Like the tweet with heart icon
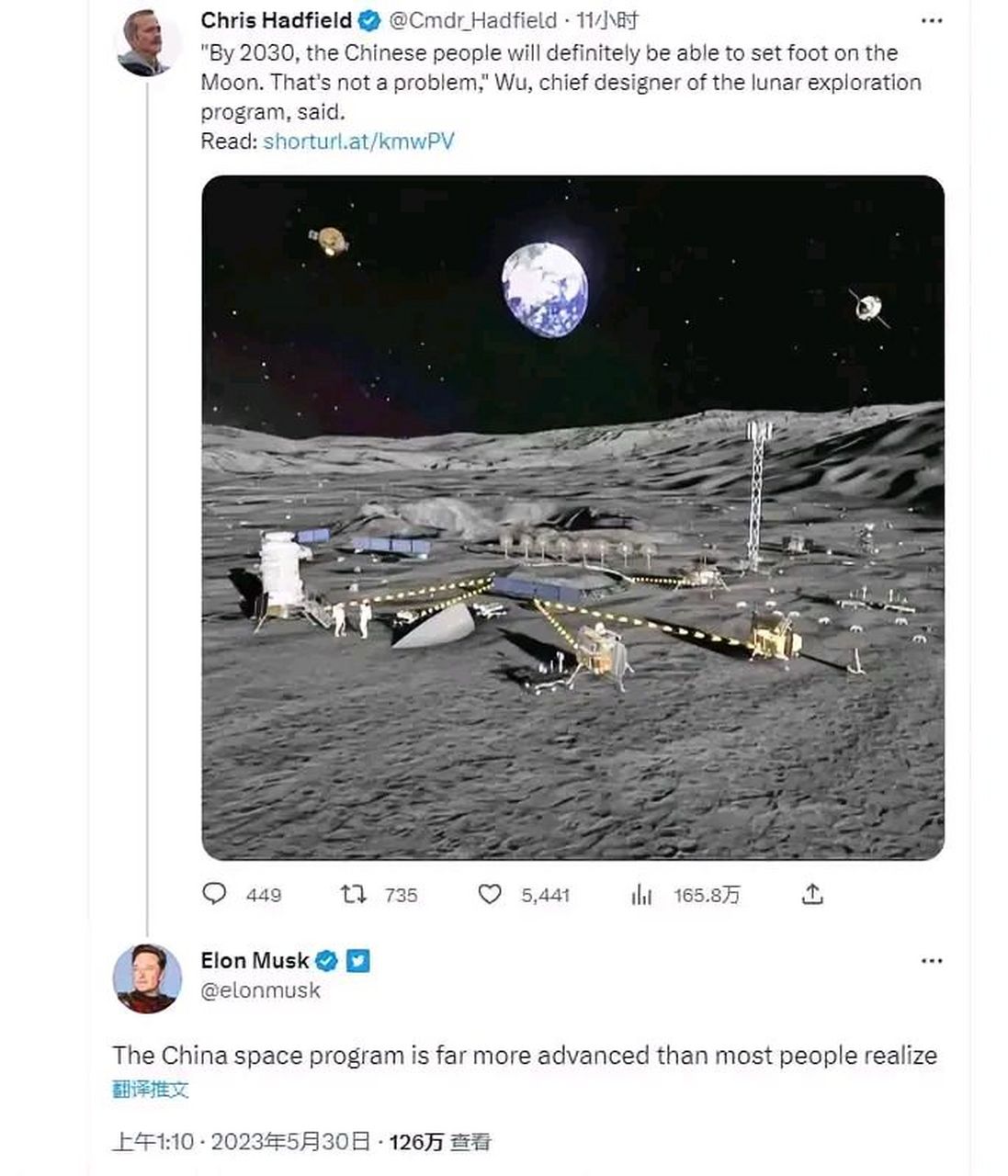 (x=490, y=894)
